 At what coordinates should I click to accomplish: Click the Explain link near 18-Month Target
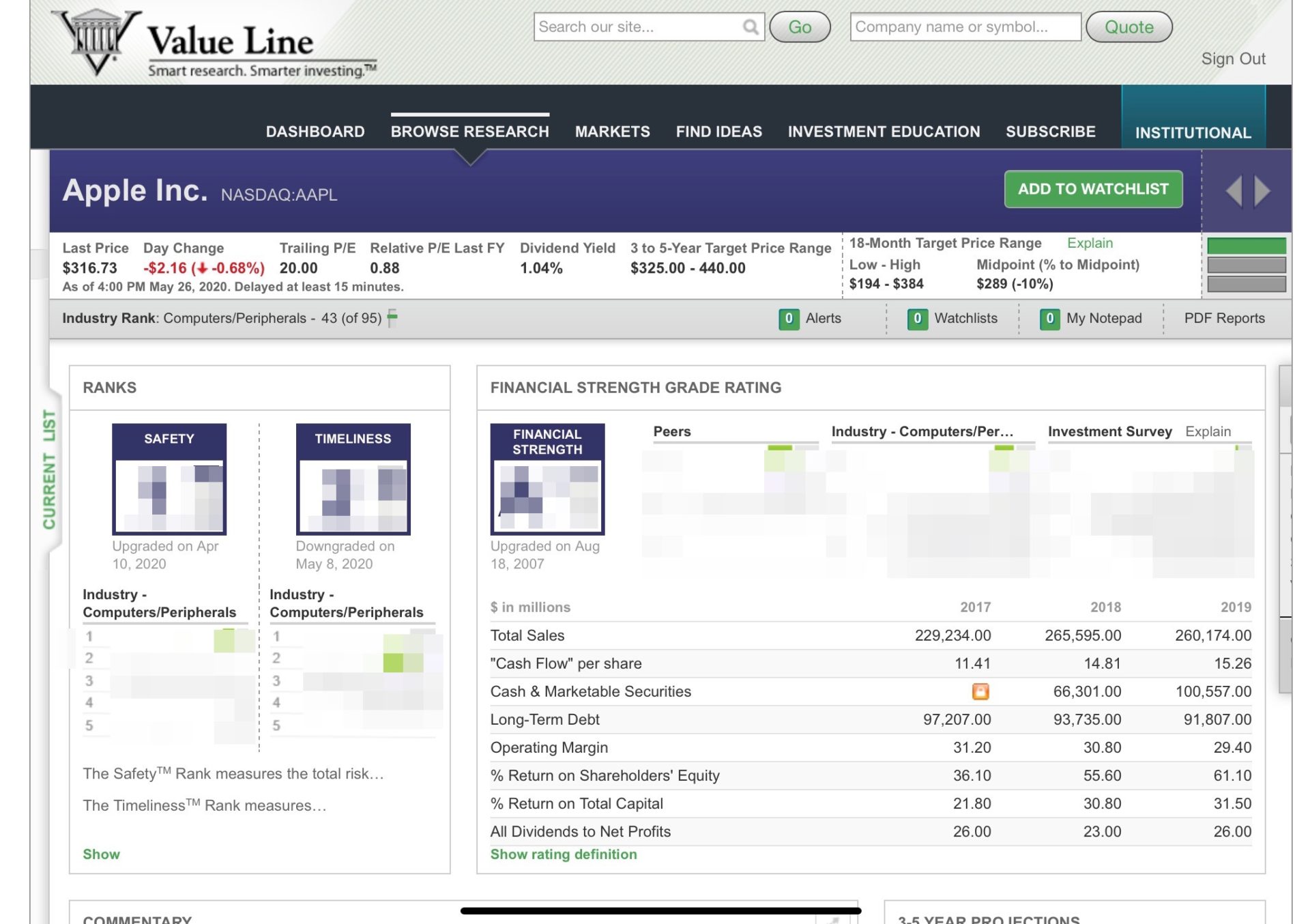1090,243
